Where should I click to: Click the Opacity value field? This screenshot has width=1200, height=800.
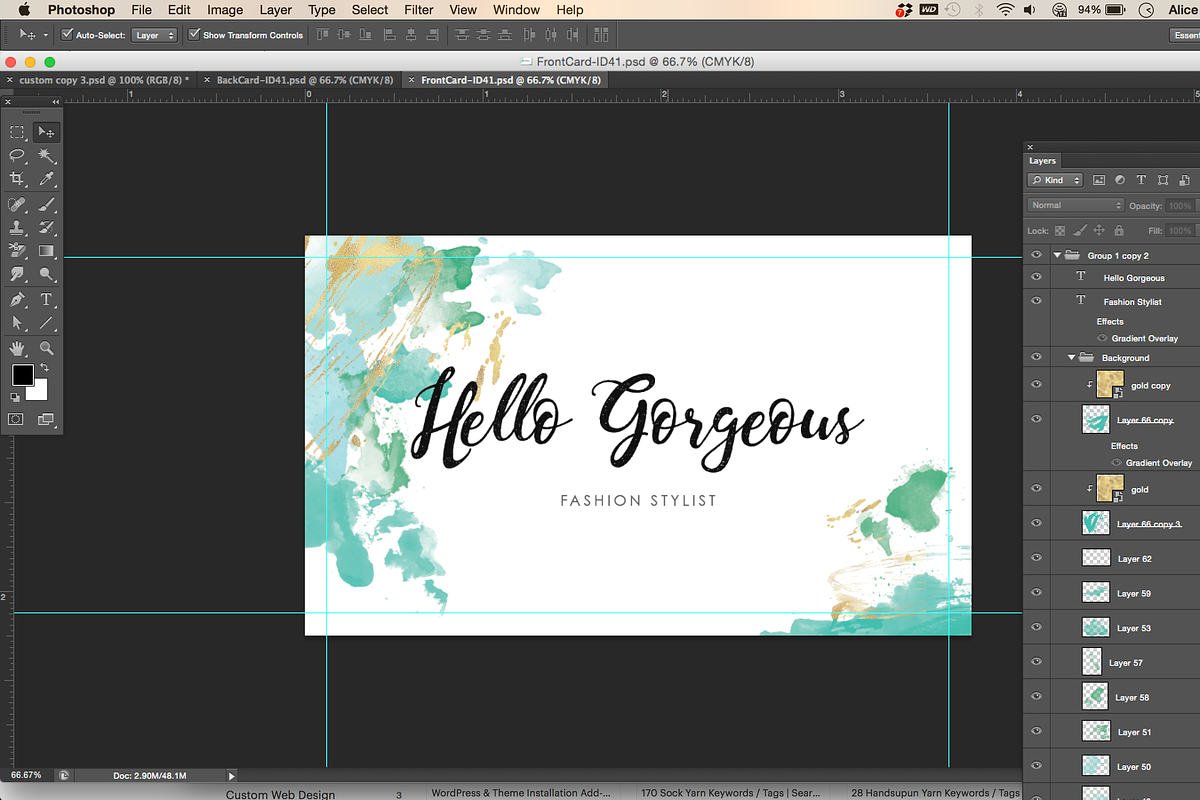pos(1180,205)
